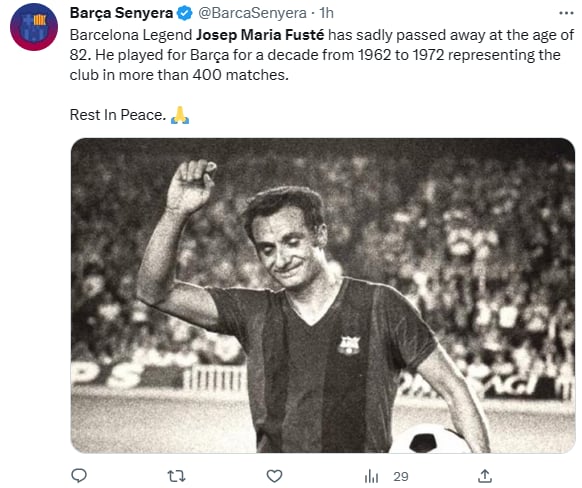
Task: Click the blue verified checkmark badge
Action: coord(184,13)
